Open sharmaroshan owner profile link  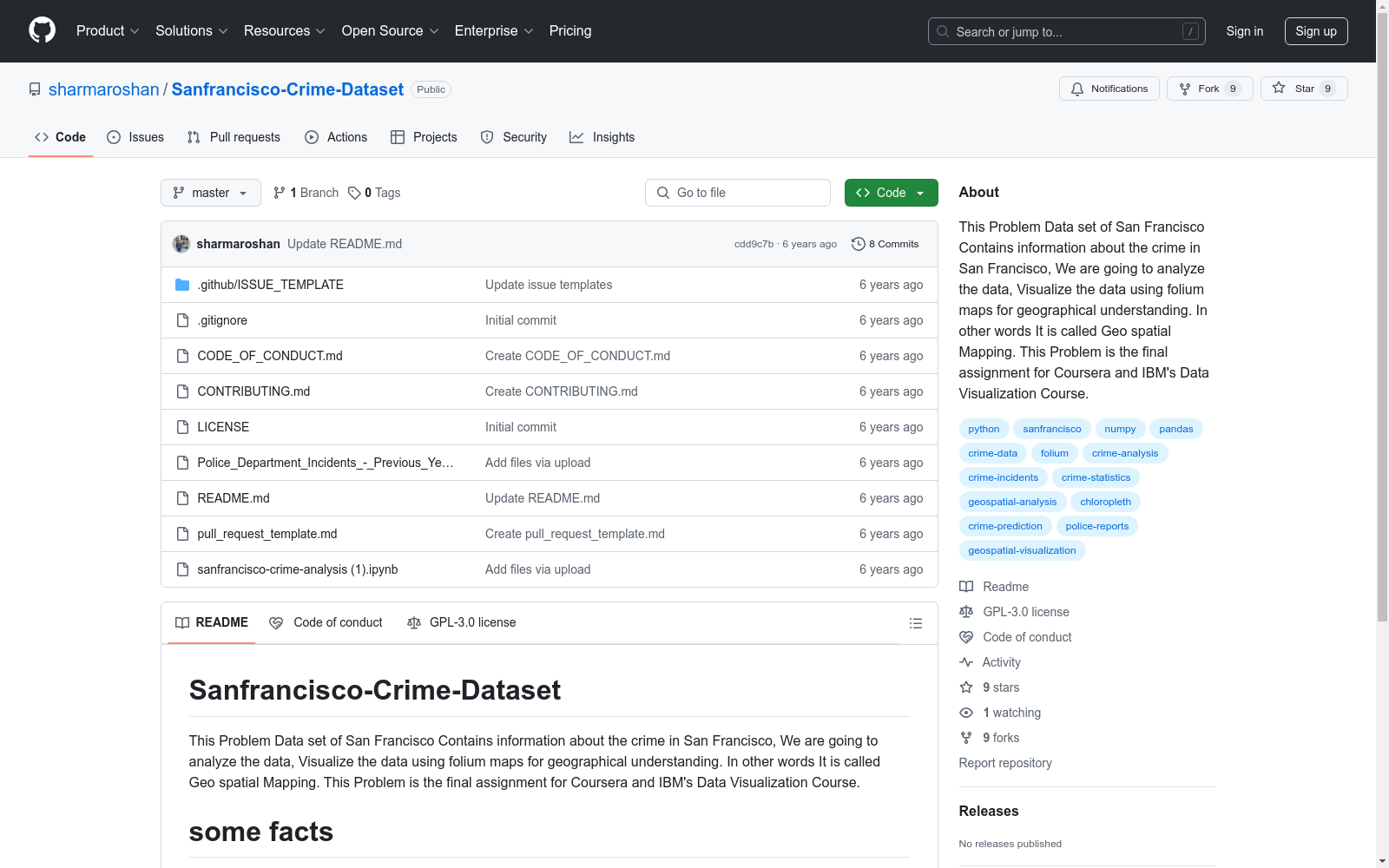pyautogui.click(x=104, y=89)
